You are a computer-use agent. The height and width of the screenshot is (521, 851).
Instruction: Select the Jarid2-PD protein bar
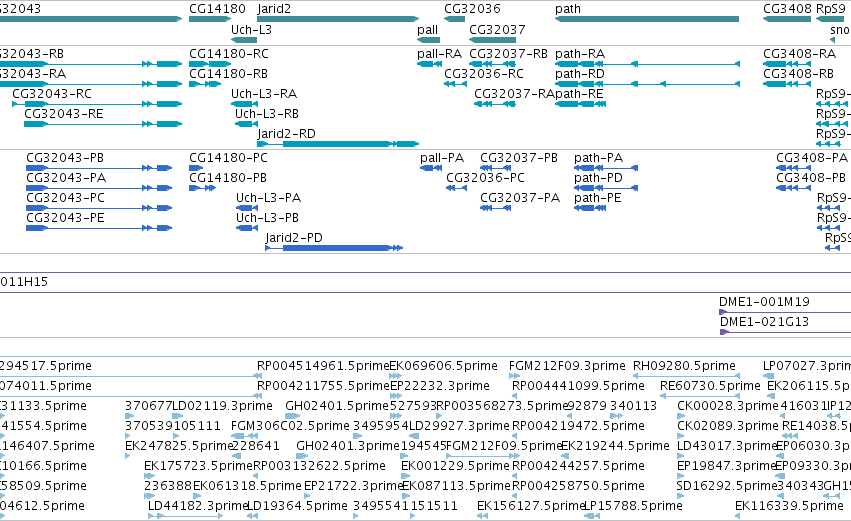click(x=334, y=248)
